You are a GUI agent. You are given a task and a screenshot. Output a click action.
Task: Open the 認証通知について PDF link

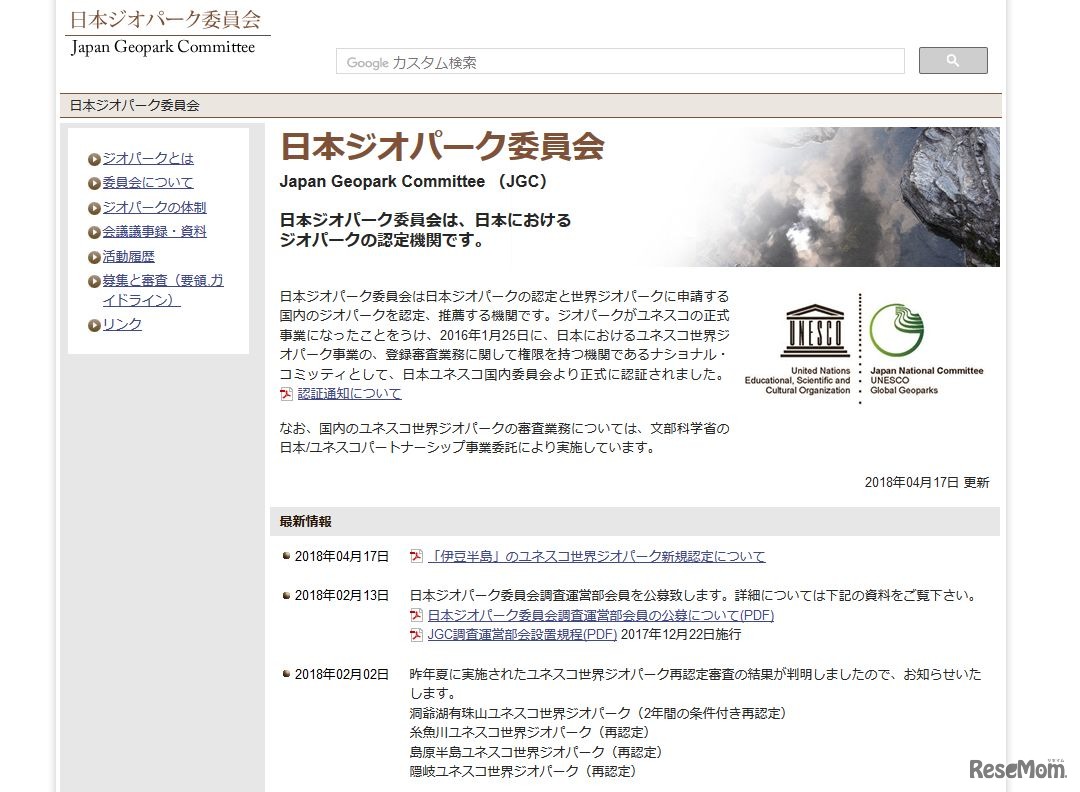tap(349, 393)
